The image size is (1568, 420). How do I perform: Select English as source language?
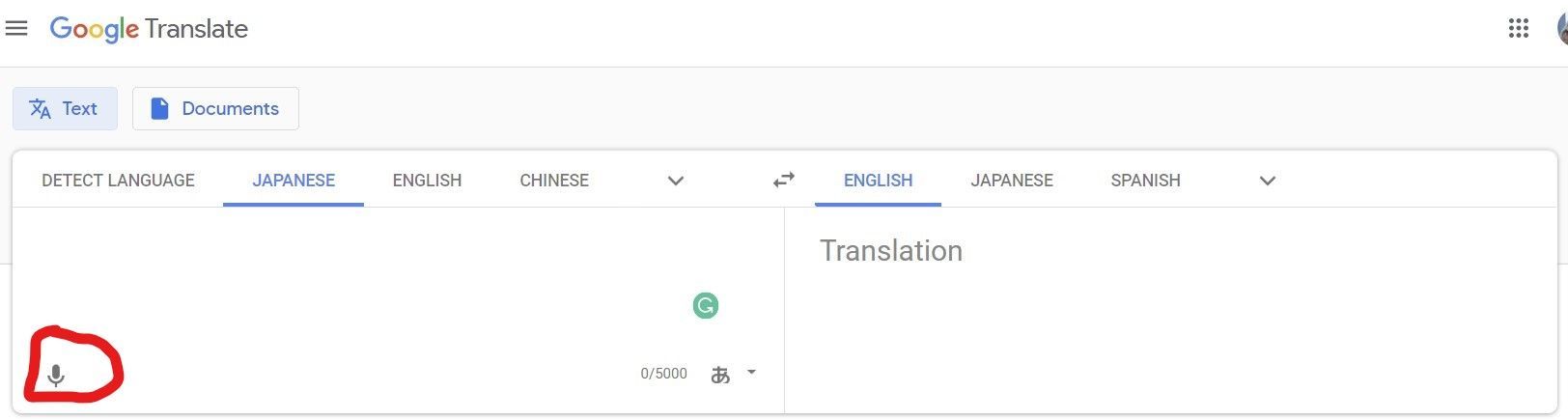(x=427, y=181)
